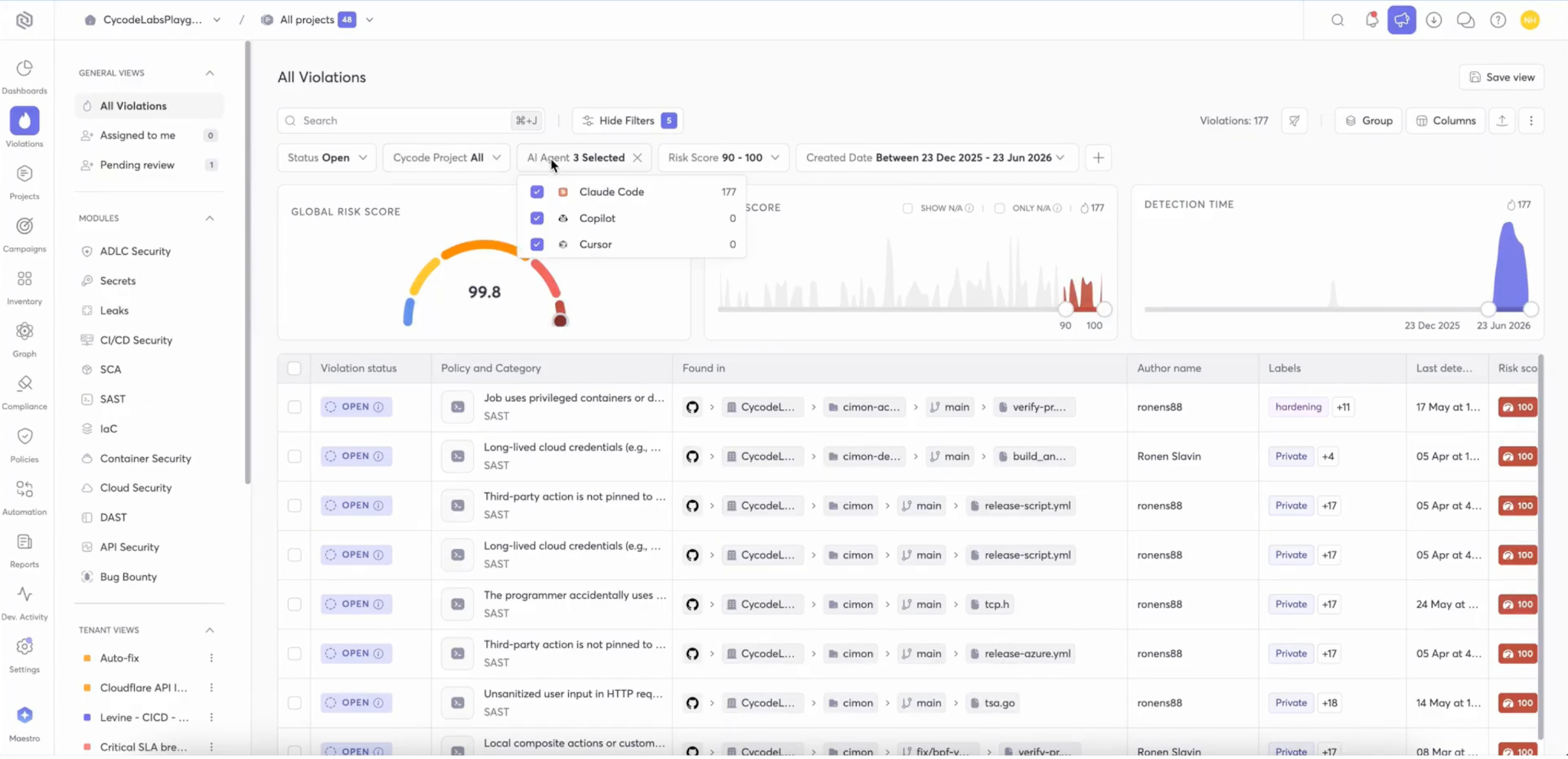Uncheck the Claude Code checkbox
Viewport: 1568px width, 759px height.
point(537,191)
